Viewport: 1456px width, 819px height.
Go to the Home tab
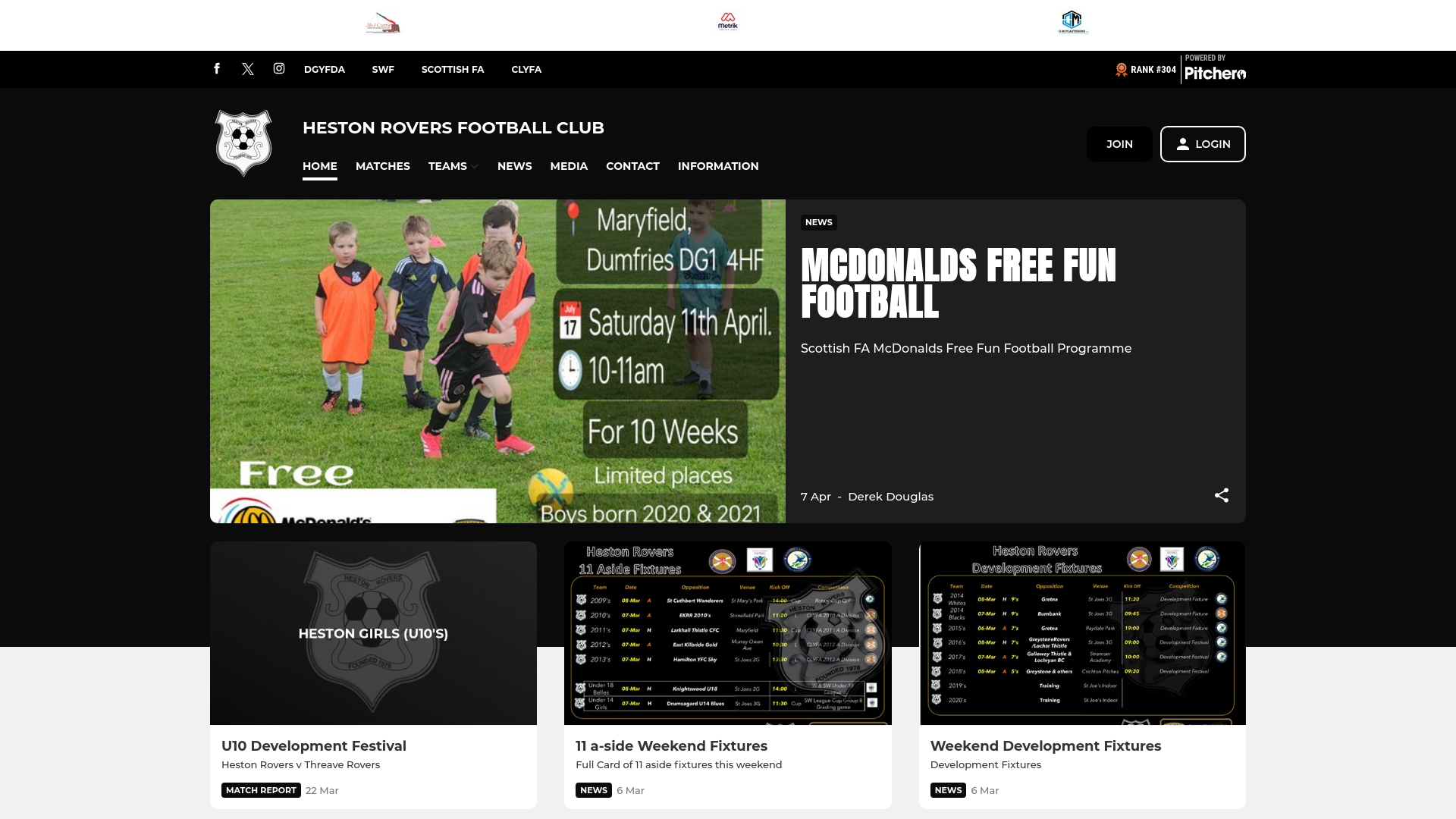click(x=320, y=166)
